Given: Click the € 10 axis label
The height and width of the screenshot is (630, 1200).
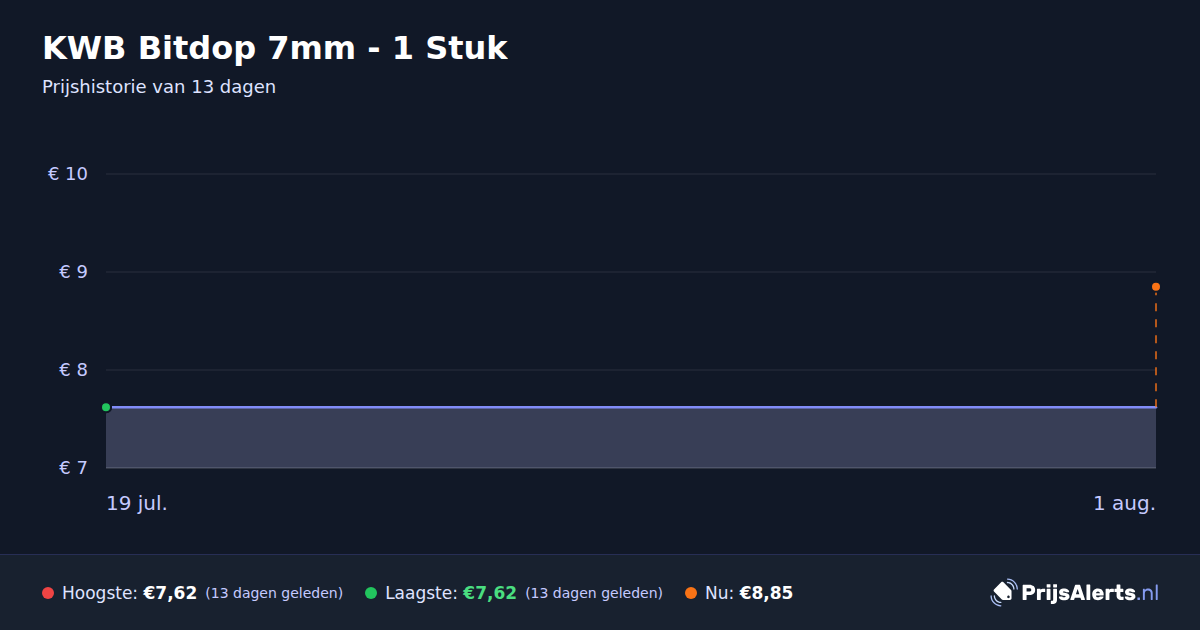Looking at the screenshot, I should click(x=68, y=174).
